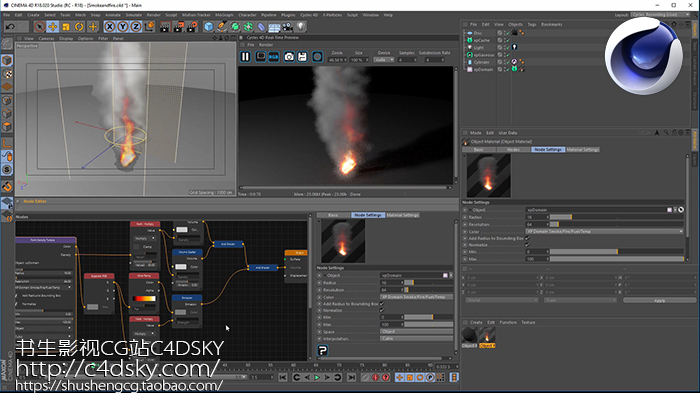Click the Apply button in coordinates panel

(x=659, y=301)
